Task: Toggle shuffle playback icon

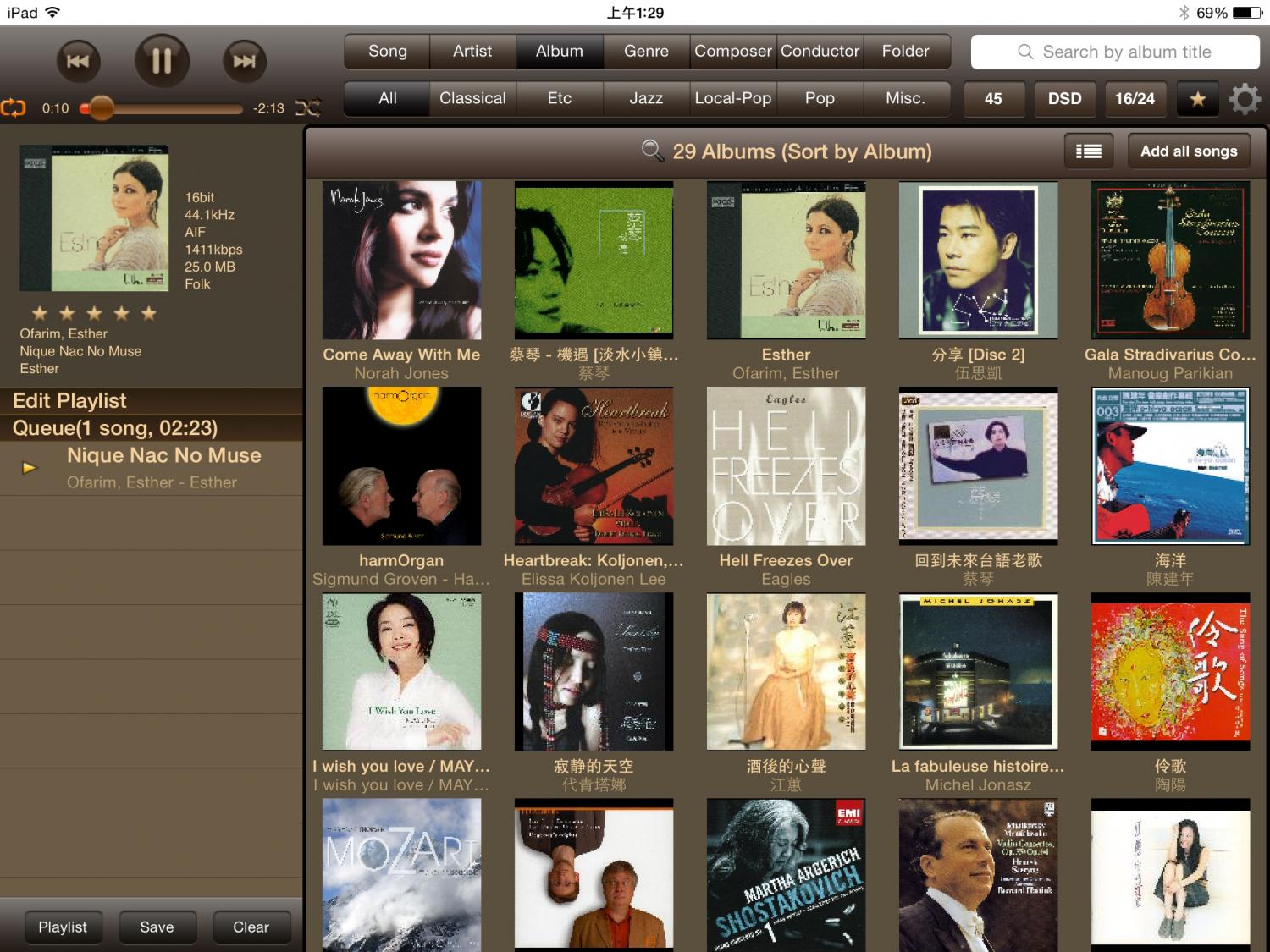Action: tap(308, 108)
